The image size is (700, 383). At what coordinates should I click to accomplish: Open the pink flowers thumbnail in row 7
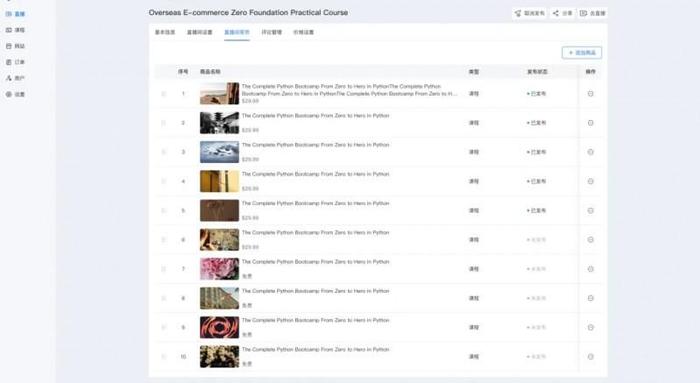click(x=219, y=269)
